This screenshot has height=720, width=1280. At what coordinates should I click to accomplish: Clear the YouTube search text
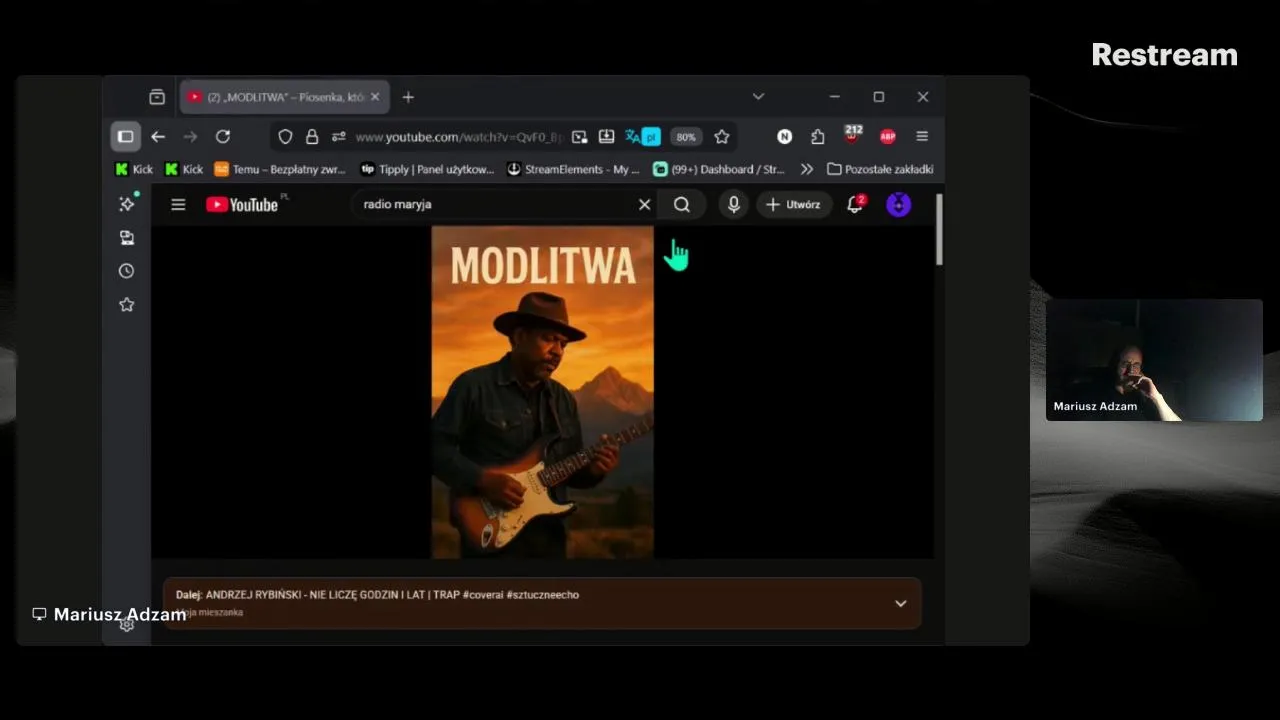tap(645, 204)
